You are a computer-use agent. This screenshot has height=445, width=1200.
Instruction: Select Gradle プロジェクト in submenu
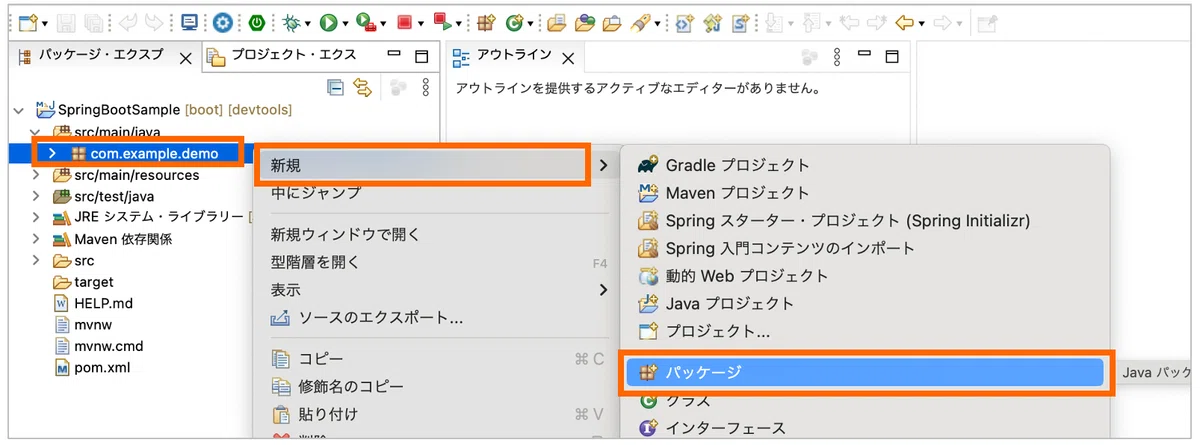(x=865, y=165)
